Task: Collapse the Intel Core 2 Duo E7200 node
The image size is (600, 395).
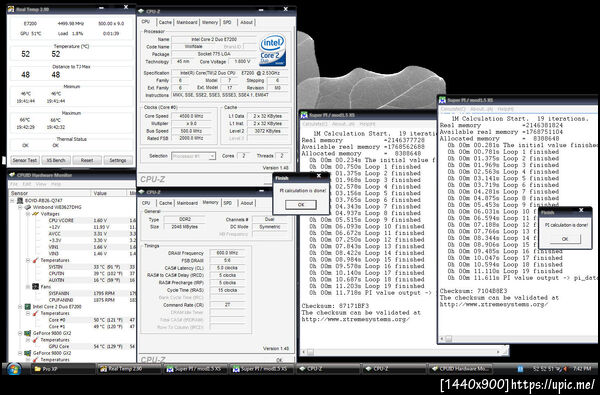Action: [20, 307]
